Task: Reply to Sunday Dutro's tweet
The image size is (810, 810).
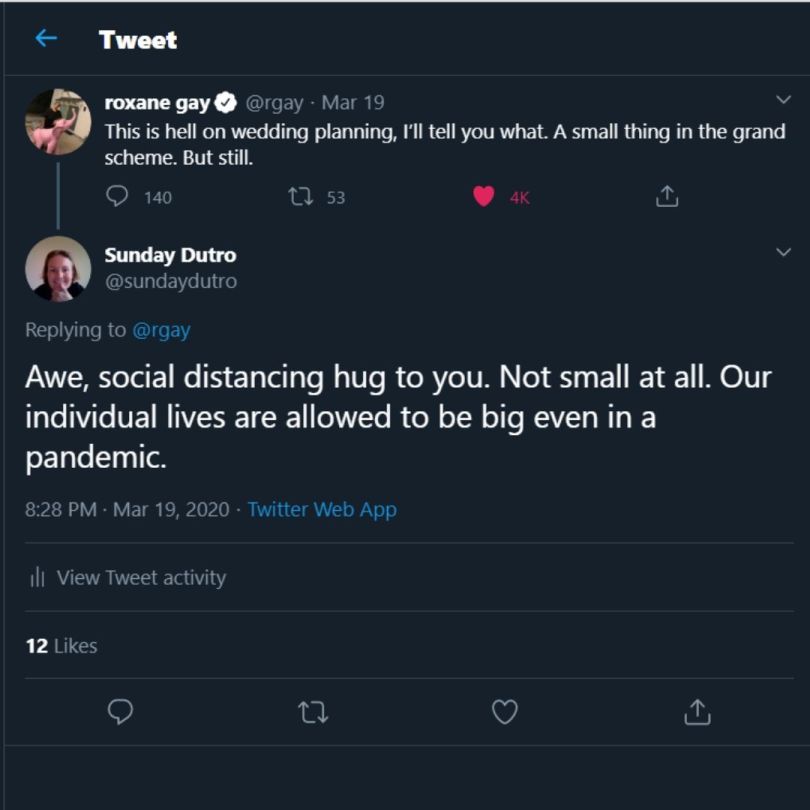Action: click(x=120, y=711)
